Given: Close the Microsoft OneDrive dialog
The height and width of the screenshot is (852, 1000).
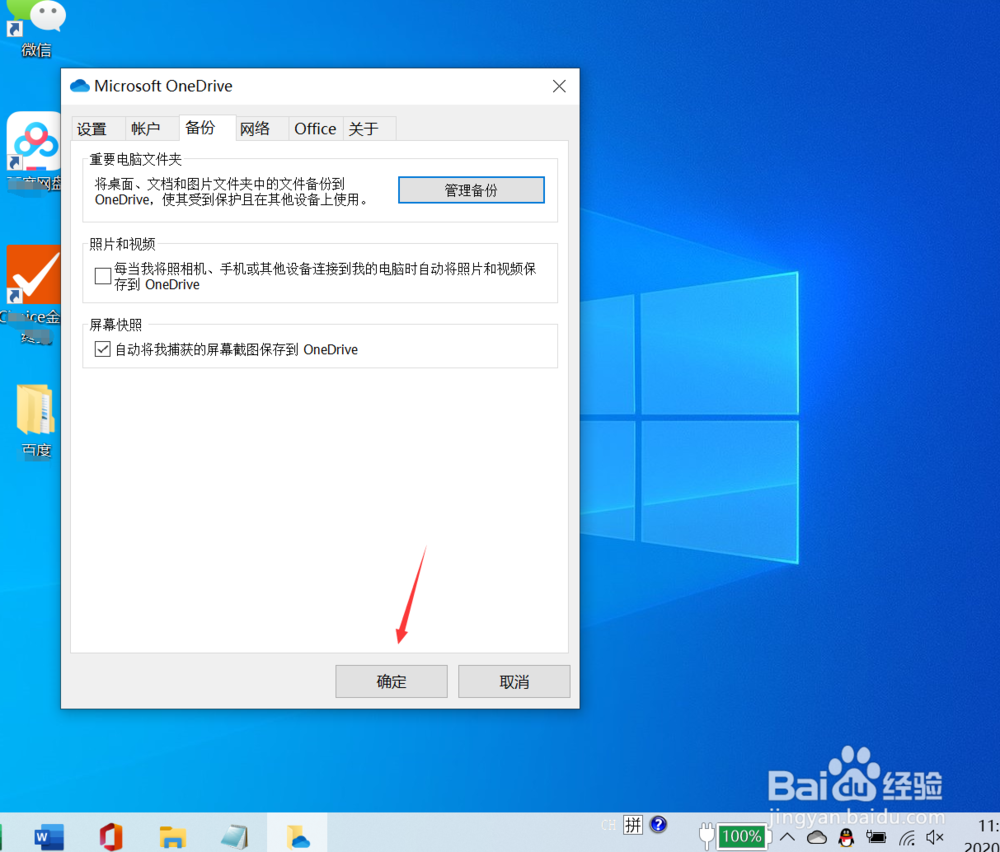Looking at the screenshot, I should click(x=559, y=86).
